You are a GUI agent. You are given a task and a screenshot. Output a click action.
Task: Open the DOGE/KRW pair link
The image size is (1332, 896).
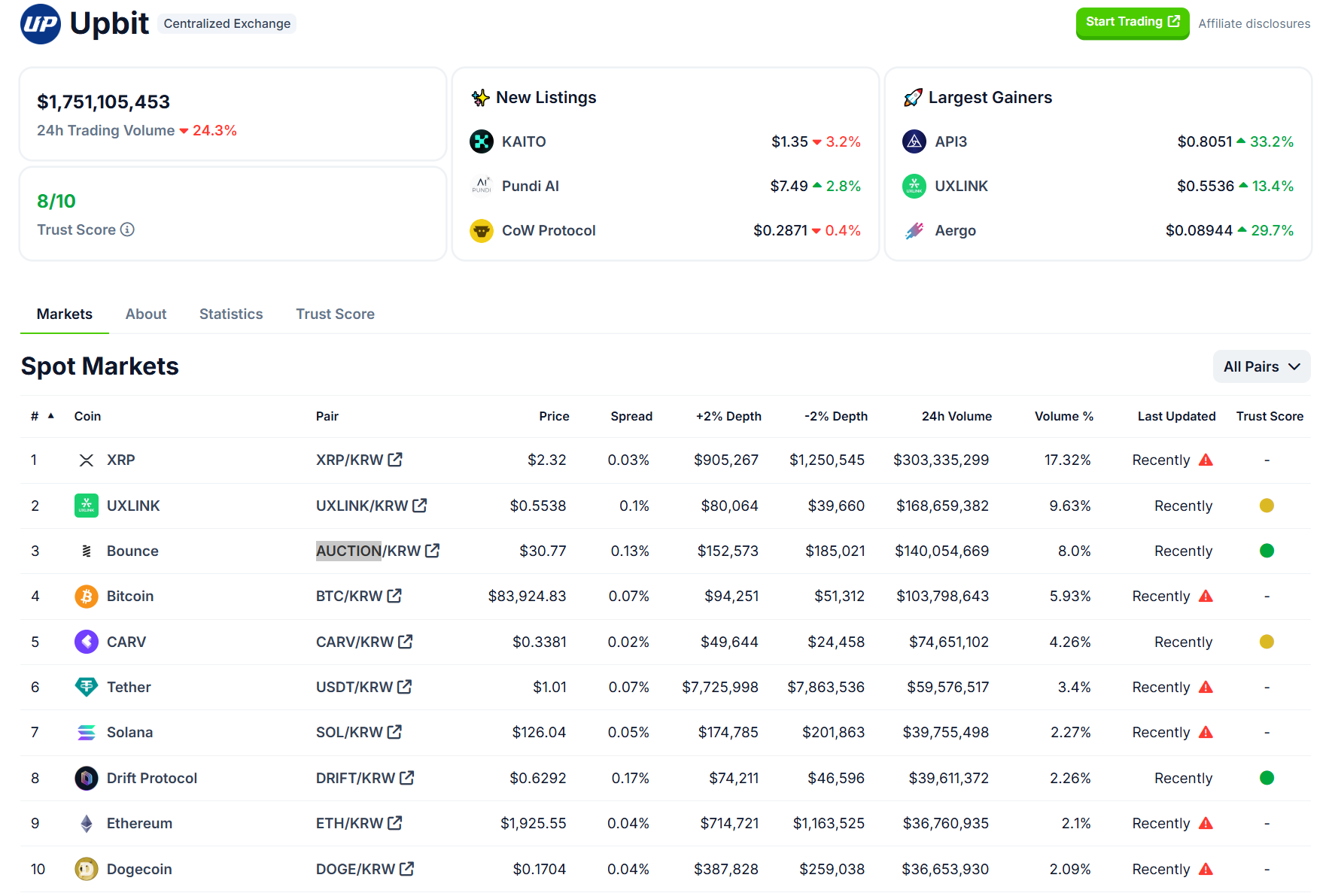point(365,869)
